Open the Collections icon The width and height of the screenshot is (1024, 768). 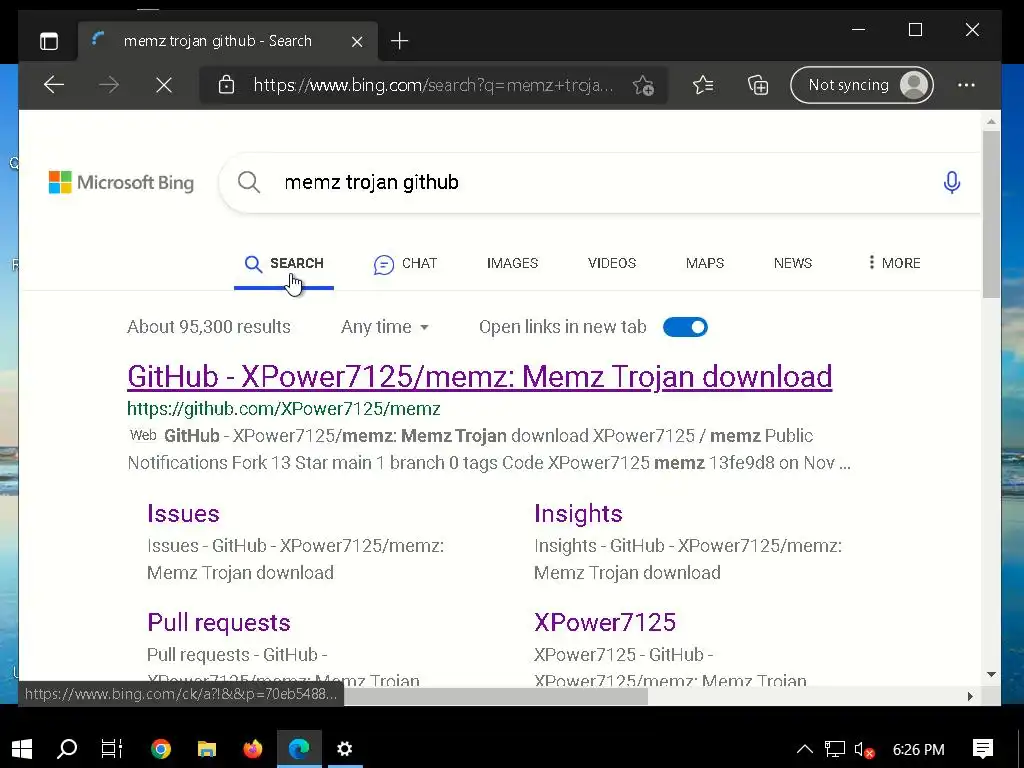point(758,85)
